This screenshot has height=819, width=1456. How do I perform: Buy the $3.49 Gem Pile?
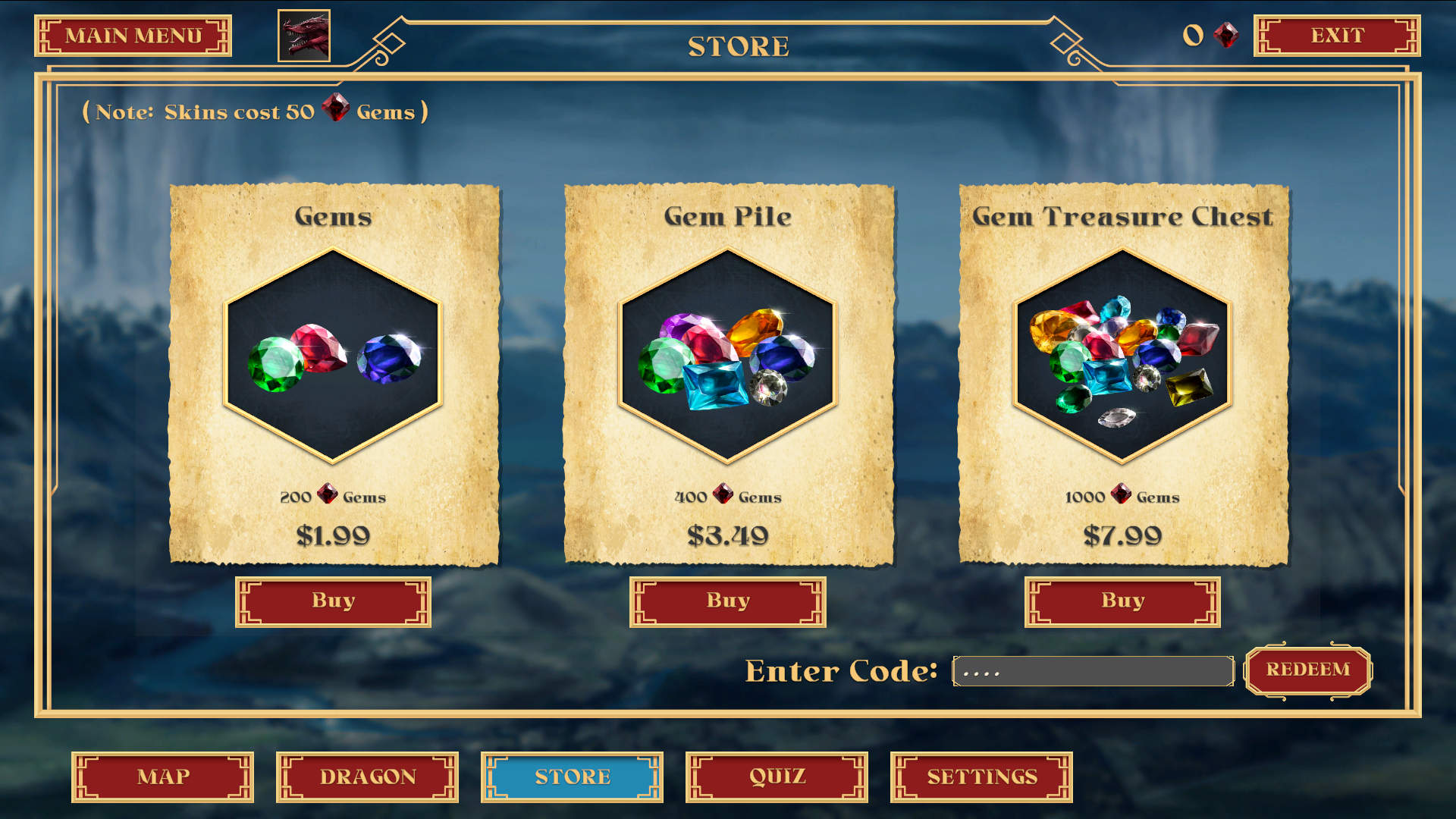(728, 602)
